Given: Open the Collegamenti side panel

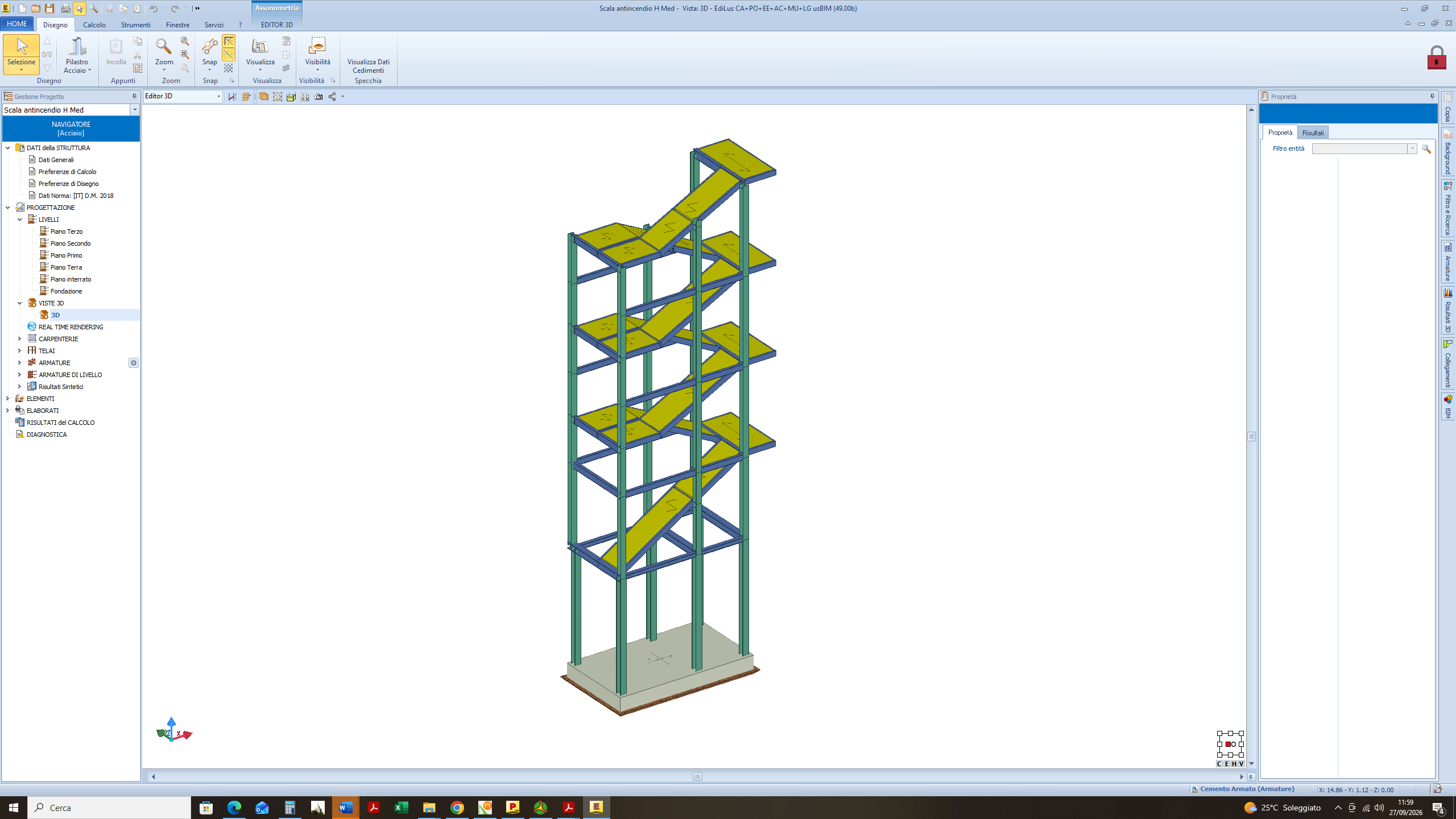Looking at the screenshot, I should (x=1448, y=364).
